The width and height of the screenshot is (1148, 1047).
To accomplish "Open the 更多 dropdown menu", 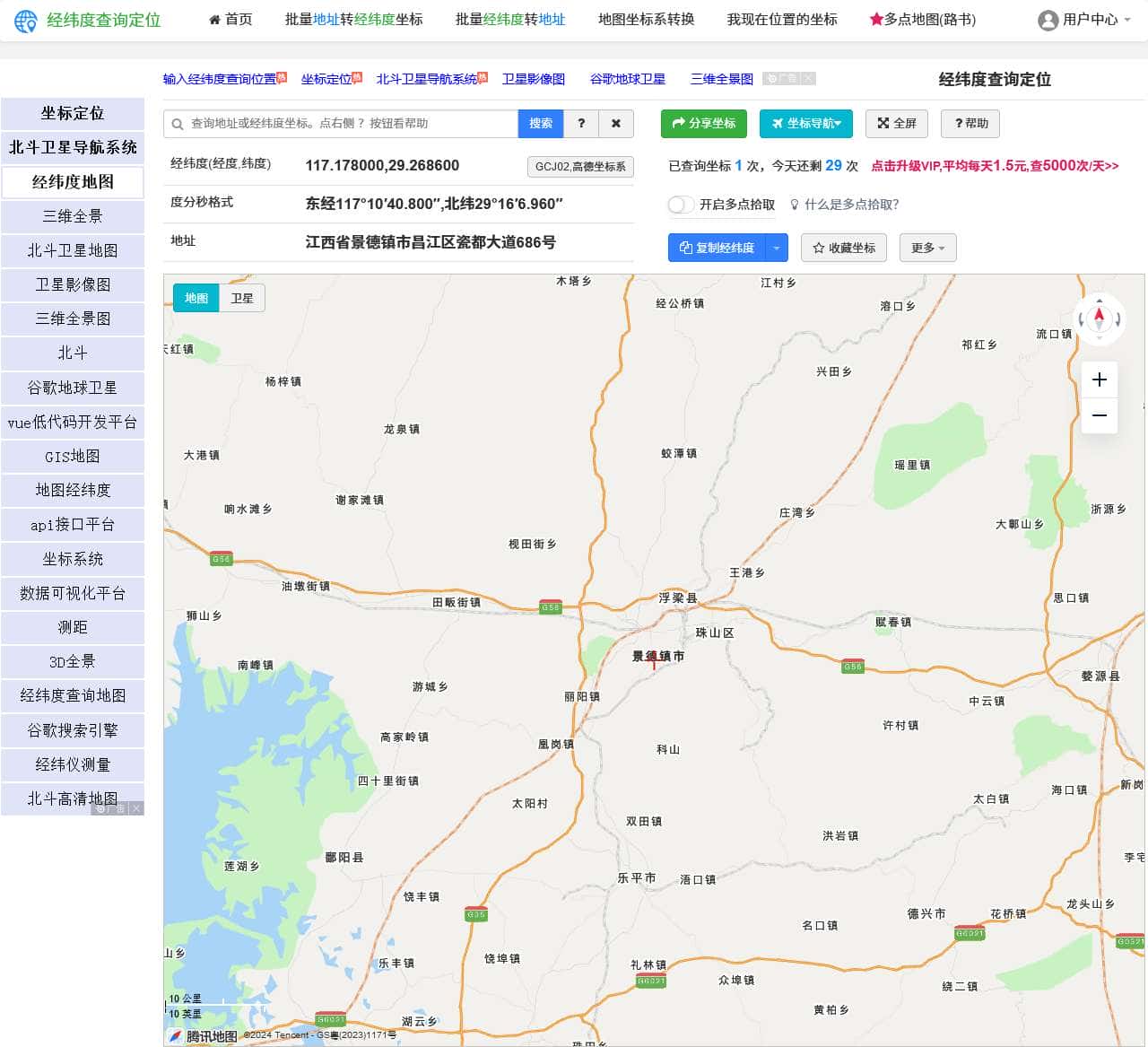I will [927, 248].
